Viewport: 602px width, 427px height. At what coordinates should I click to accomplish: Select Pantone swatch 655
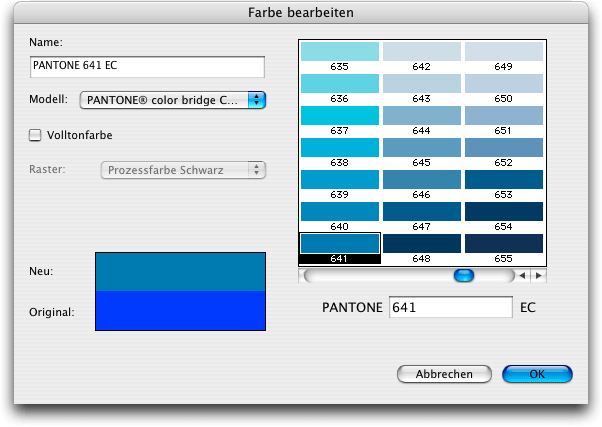click(x=504, y=243)
